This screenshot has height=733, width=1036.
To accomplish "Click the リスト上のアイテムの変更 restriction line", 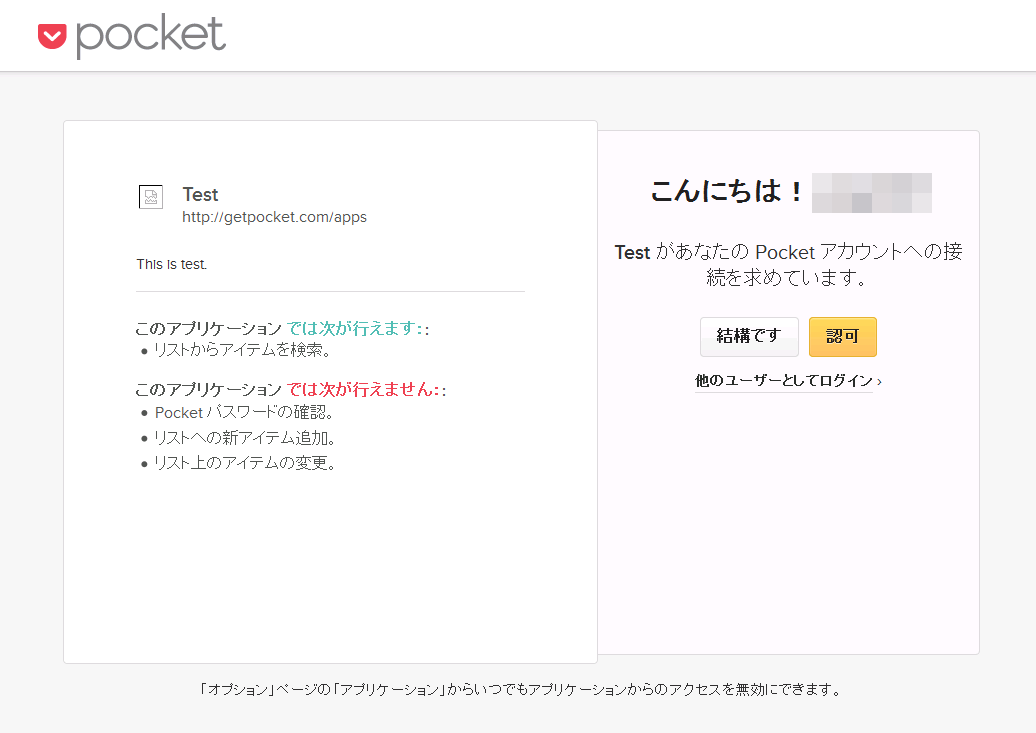I will 245,463.
